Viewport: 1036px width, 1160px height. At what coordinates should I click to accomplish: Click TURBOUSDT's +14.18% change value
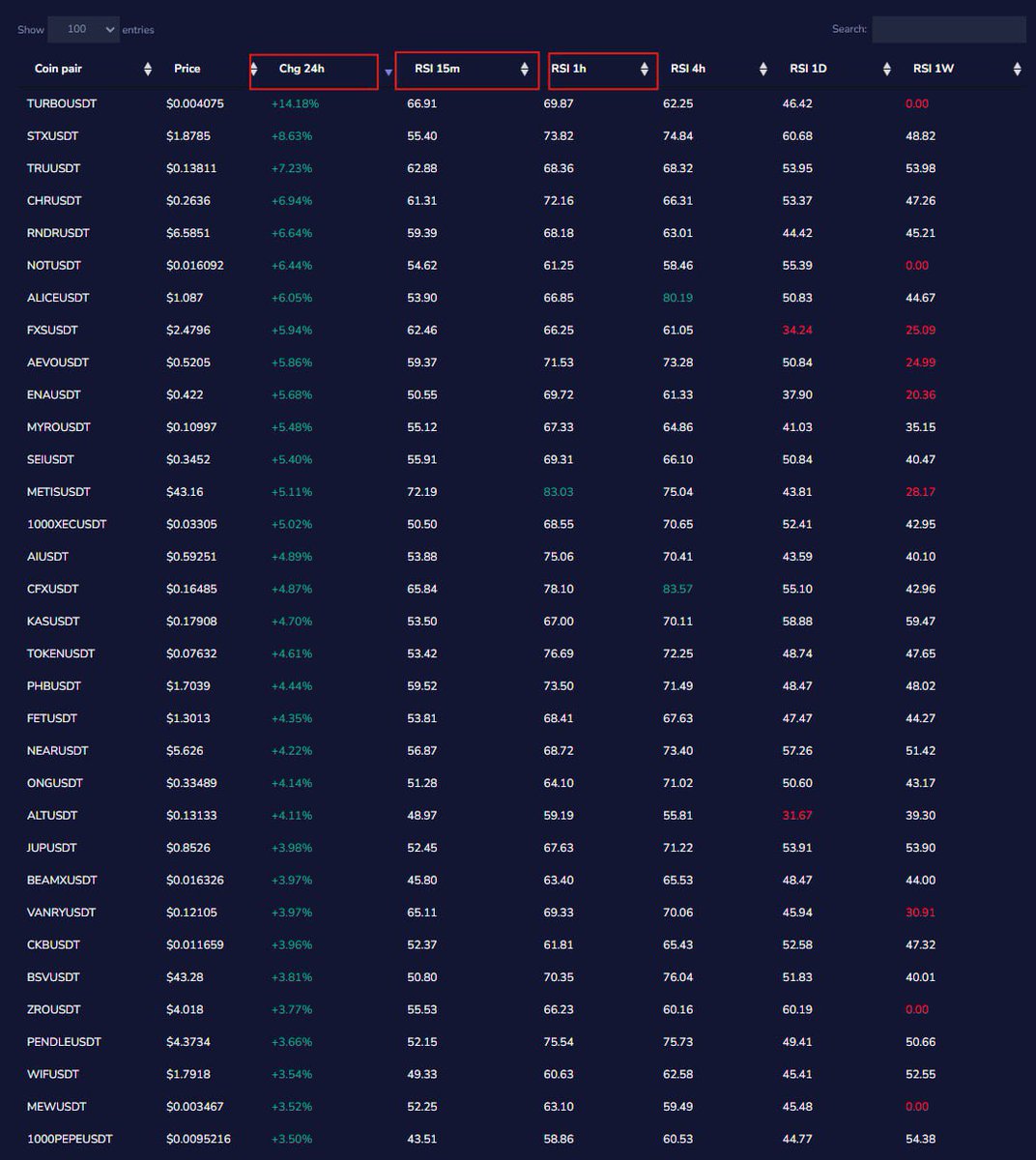click(295, 103)
